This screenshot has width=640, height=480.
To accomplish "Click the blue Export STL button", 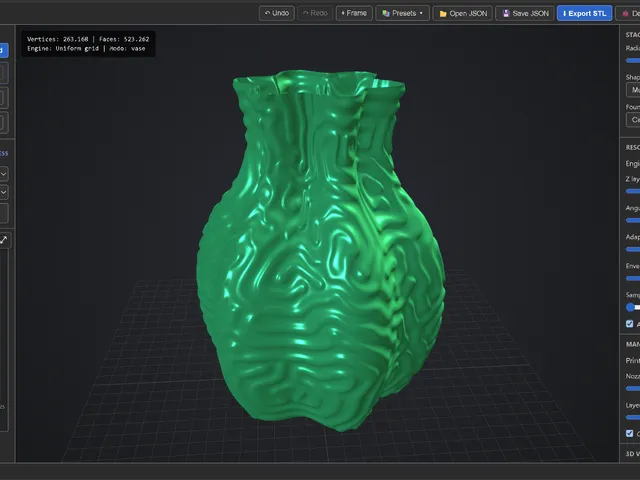I will tap(584, 13).
